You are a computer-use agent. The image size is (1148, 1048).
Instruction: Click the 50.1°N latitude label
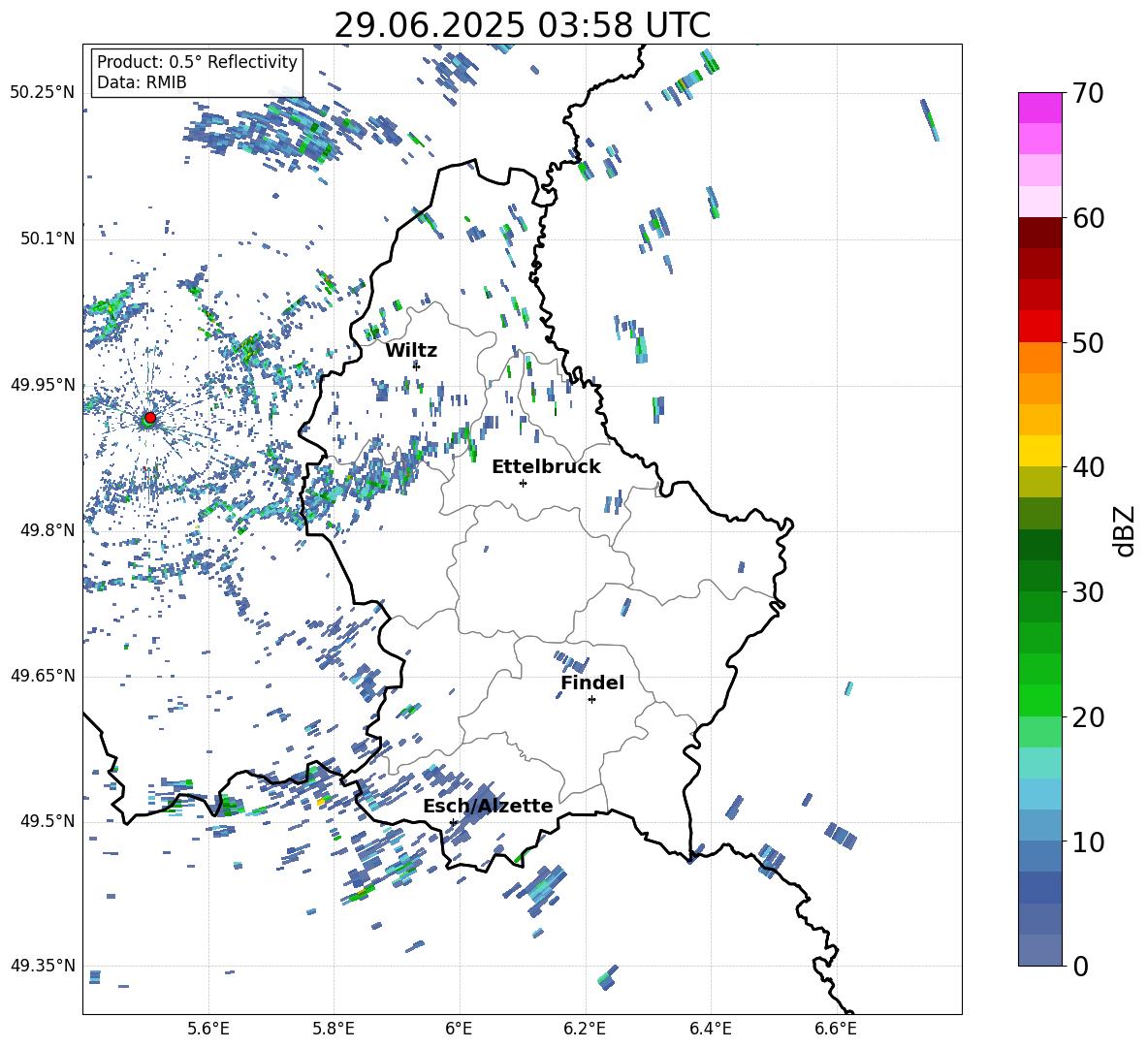tap(48, 238)
